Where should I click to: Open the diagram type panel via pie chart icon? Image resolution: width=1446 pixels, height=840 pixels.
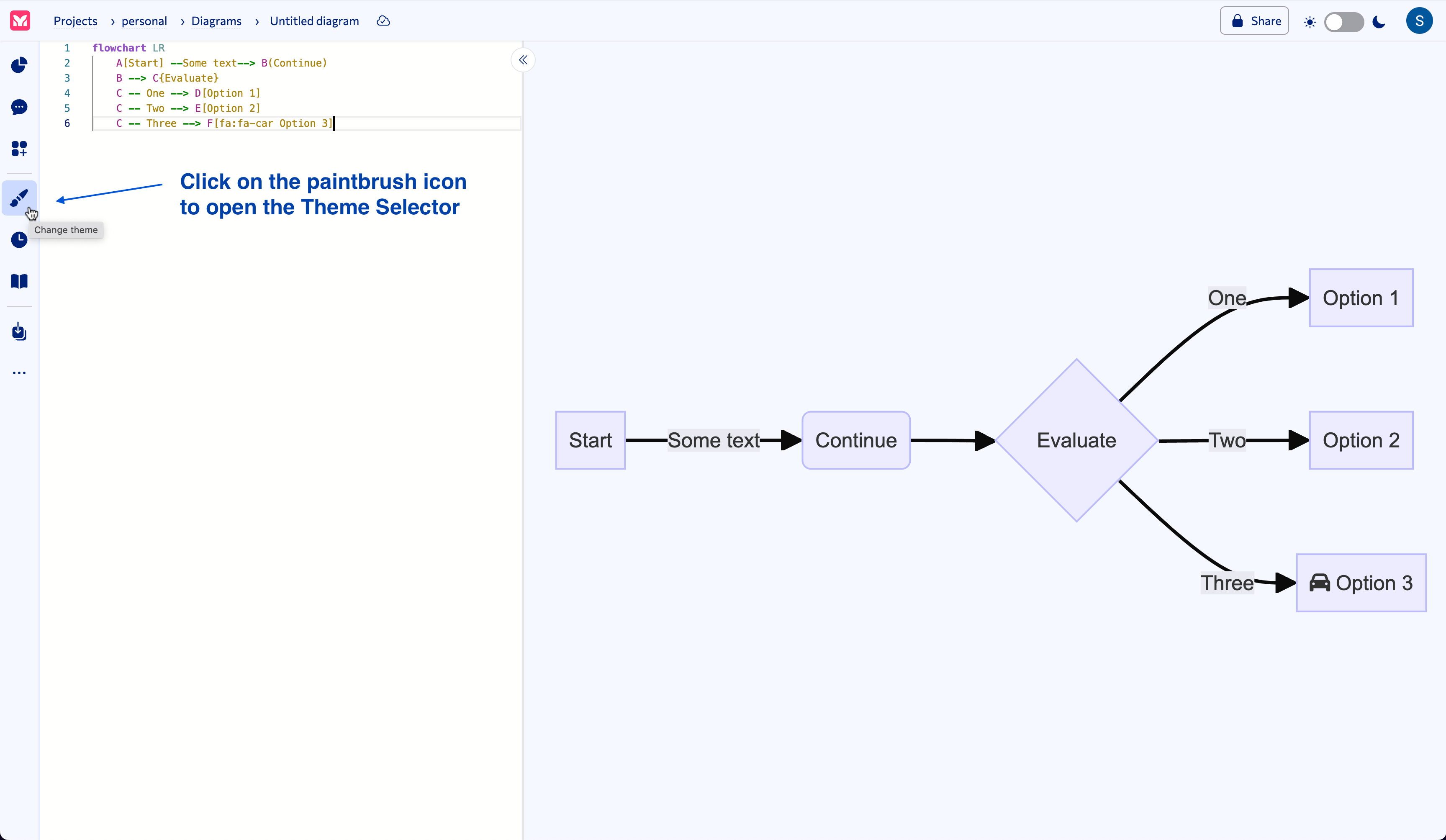pos(19,65)
